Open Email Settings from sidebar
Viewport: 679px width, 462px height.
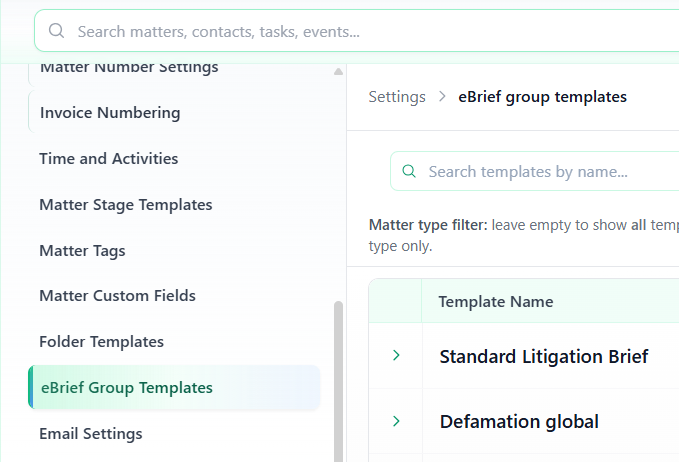pyautogui.click(x=90, y=434)
